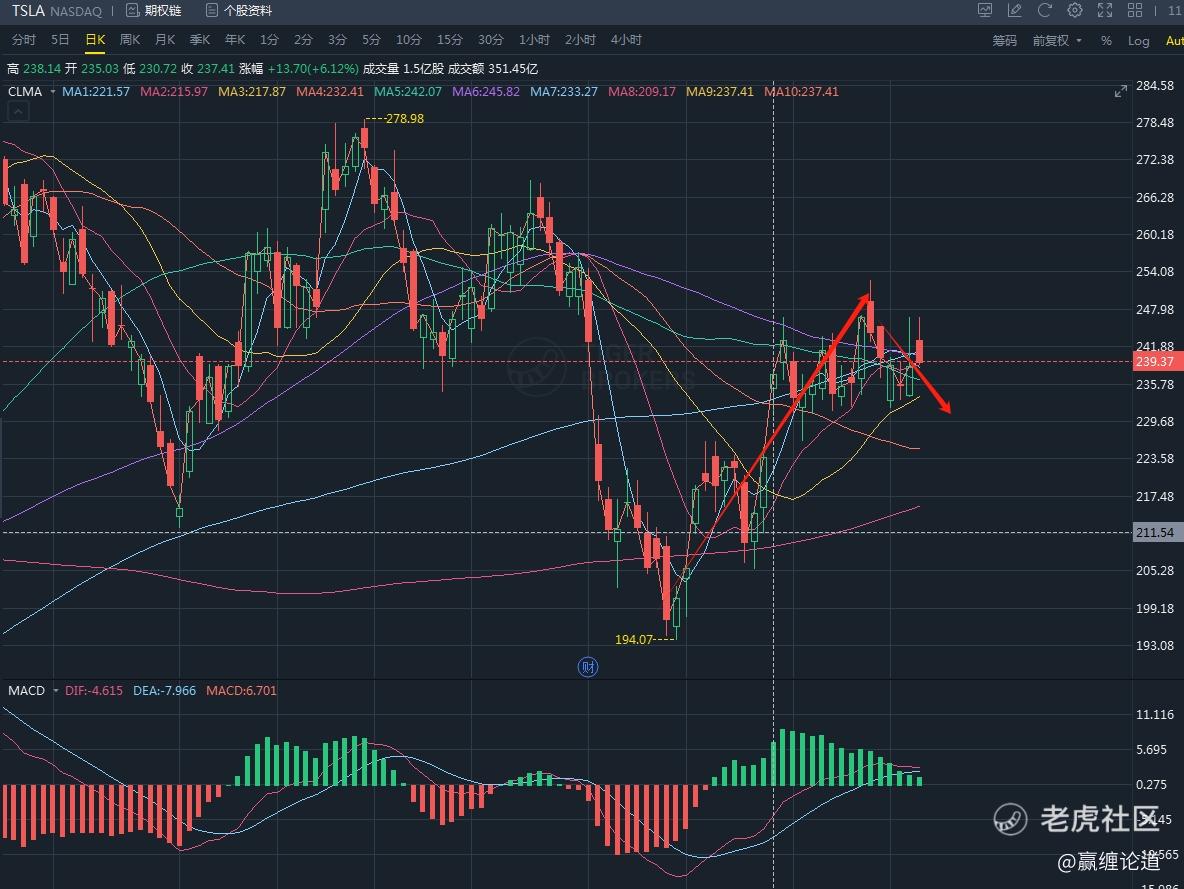Screen dimensions: 1184x889
Task: Click the NASDAQ exchange label
Action: 76,11
